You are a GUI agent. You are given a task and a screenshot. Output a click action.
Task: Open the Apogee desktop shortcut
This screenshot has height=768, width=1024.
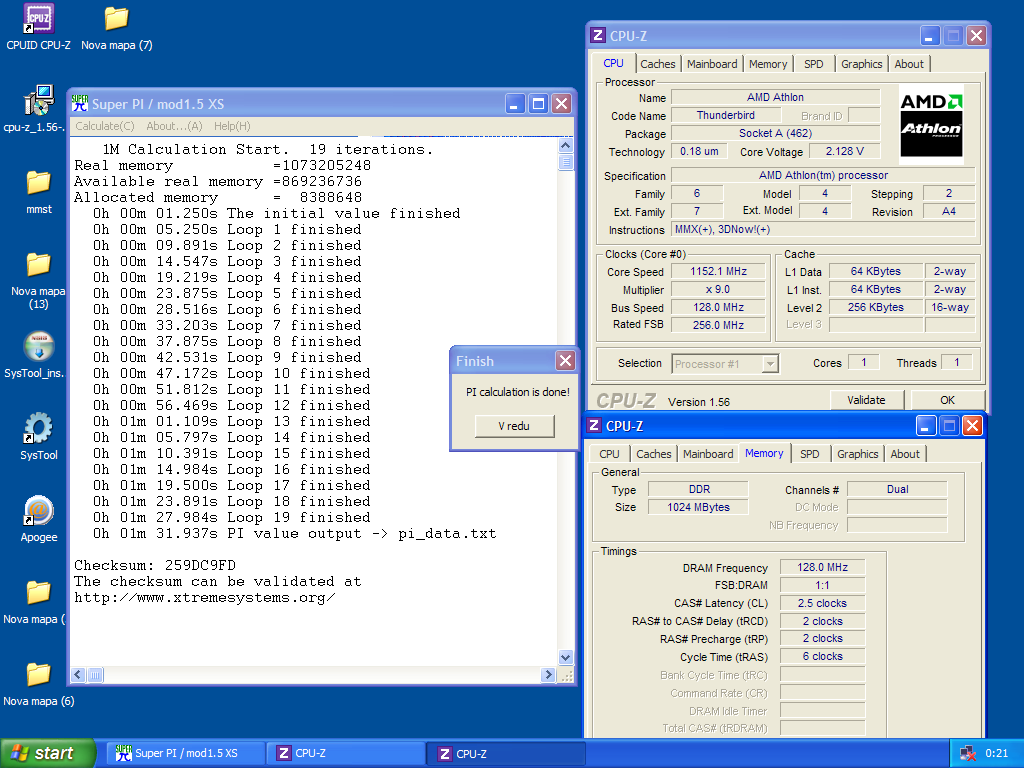click(39, 518)
